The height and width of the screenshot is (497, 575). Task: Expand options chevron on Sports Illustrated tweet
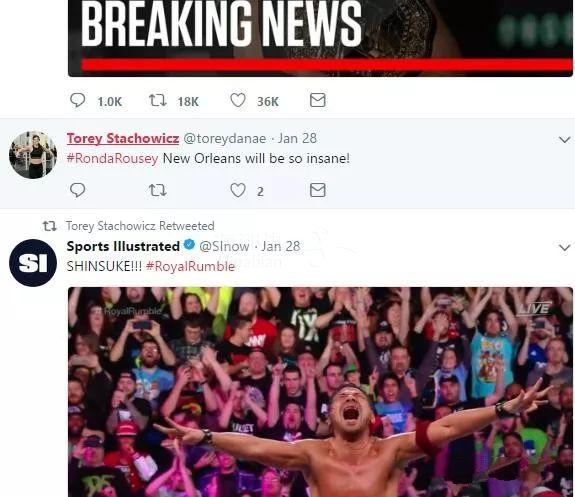pyautogui.click(x=564, y=248)
